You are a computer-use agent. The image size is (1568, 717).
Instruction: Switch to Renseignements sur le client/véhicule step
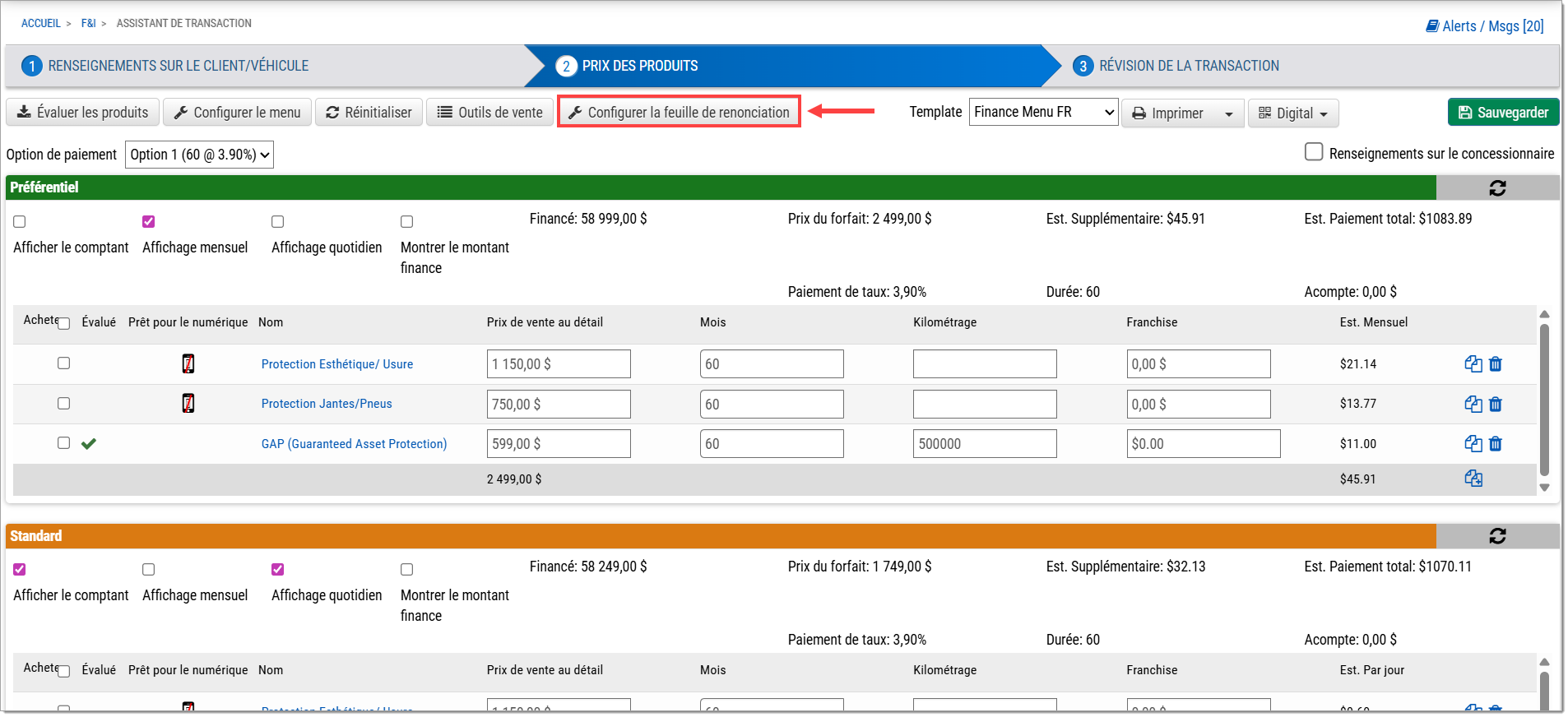(x=178, y=66)
